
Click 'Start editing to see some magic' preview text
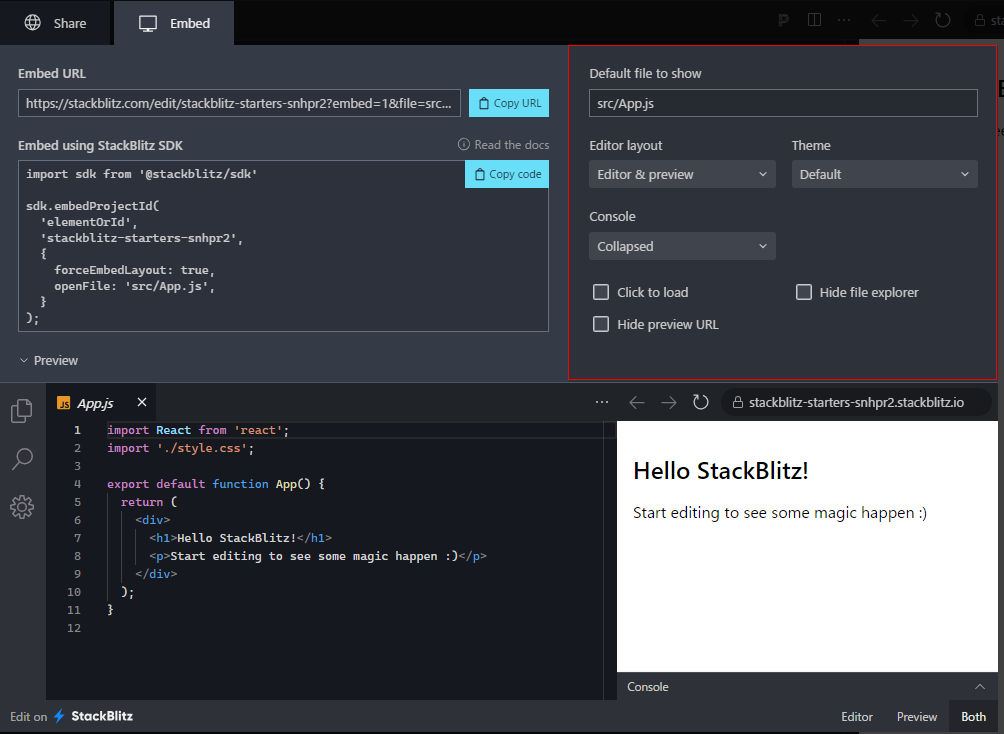coord(780,512)
